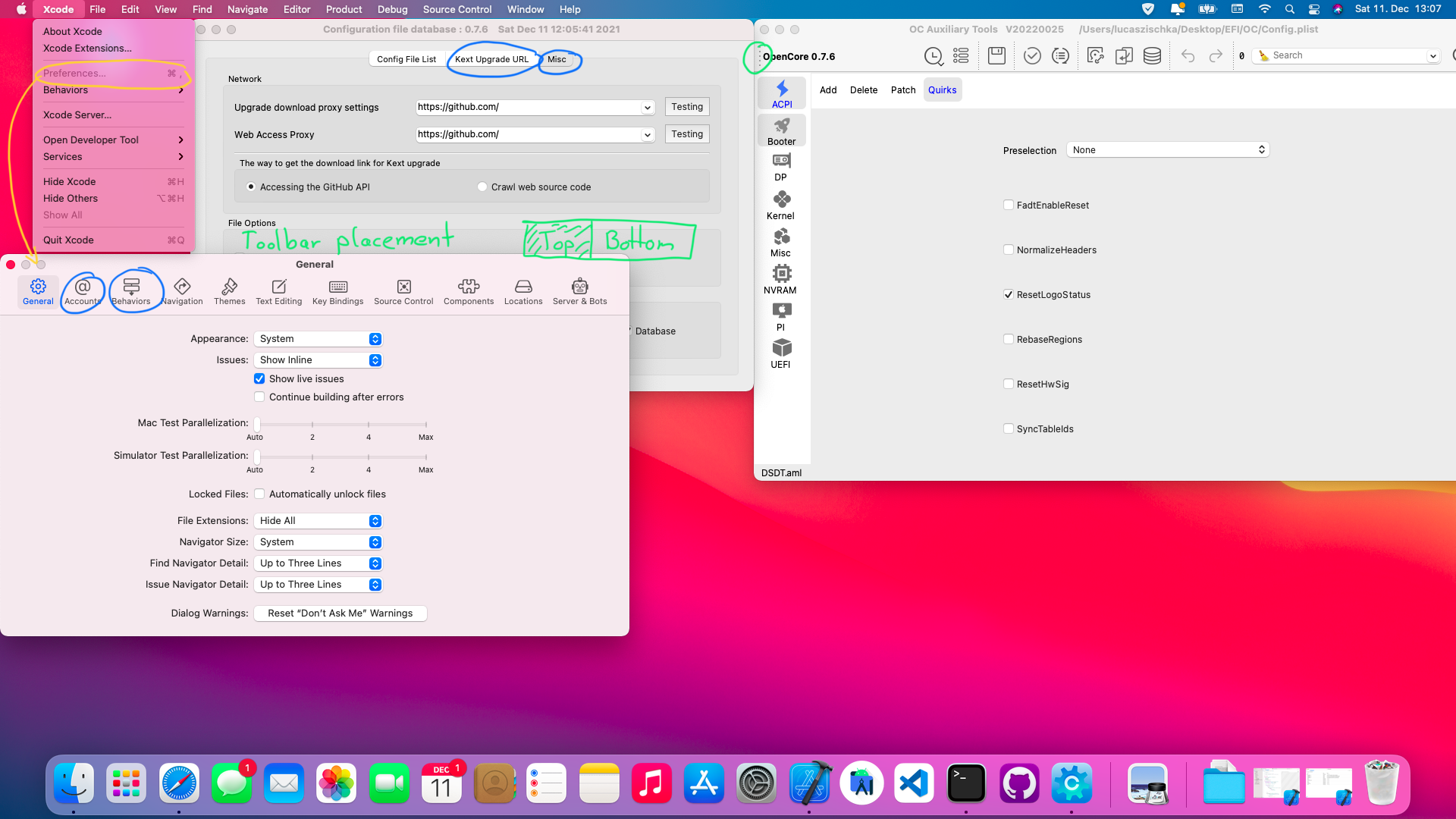Screen dimensions: 1456x819
Task: Toggle Show live issues checkbox
Action: [259, 378]
